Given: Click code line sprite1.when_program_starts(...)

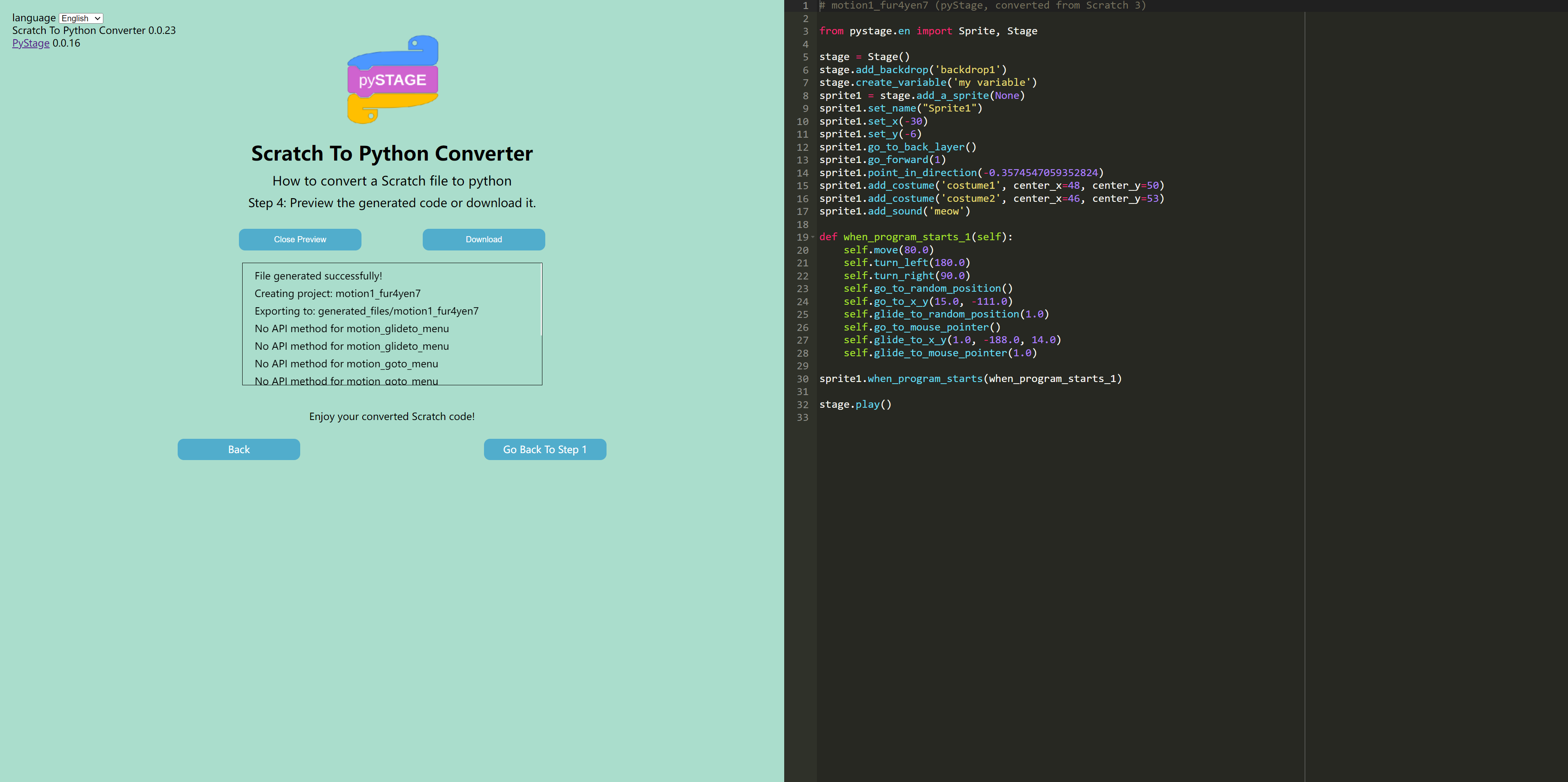Looking at the screenshot, I should [971, 379].
